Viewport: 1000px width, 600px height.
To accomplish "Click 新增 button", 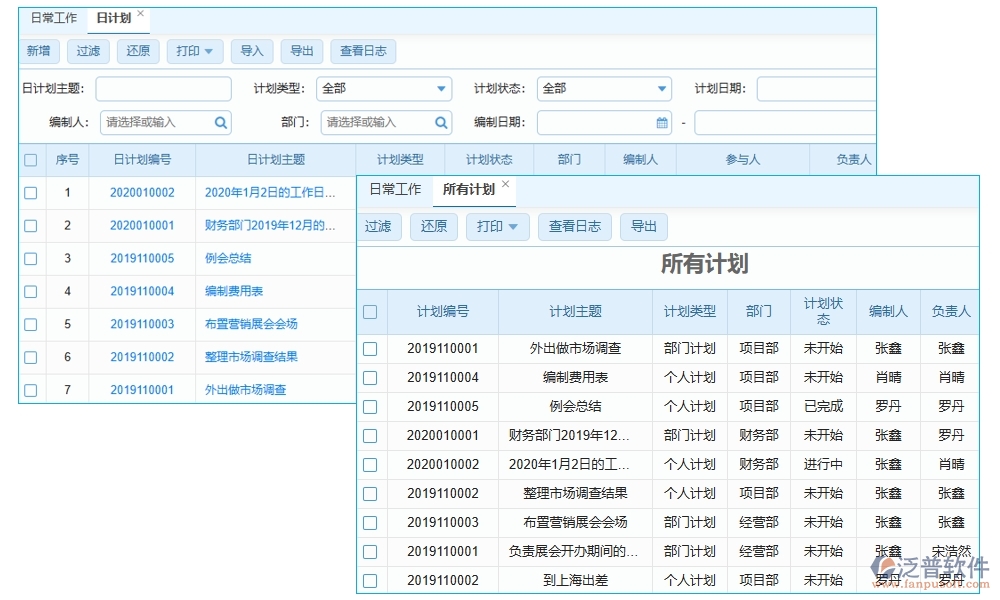I will [38, 51].
